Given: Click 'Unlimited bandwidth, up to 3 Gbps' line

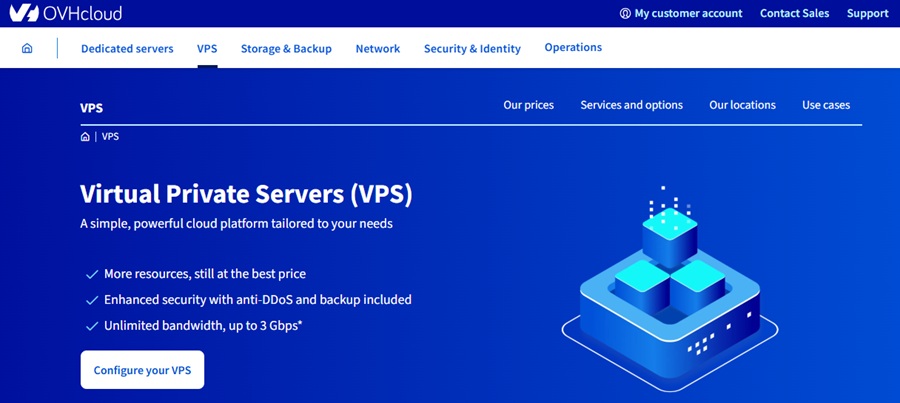Looking at the screenshot, I should [203, 326].
